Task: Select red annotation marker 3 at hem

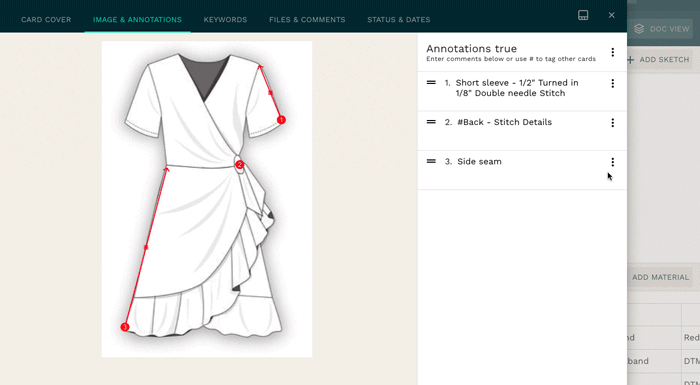Action: coord(125,327)
